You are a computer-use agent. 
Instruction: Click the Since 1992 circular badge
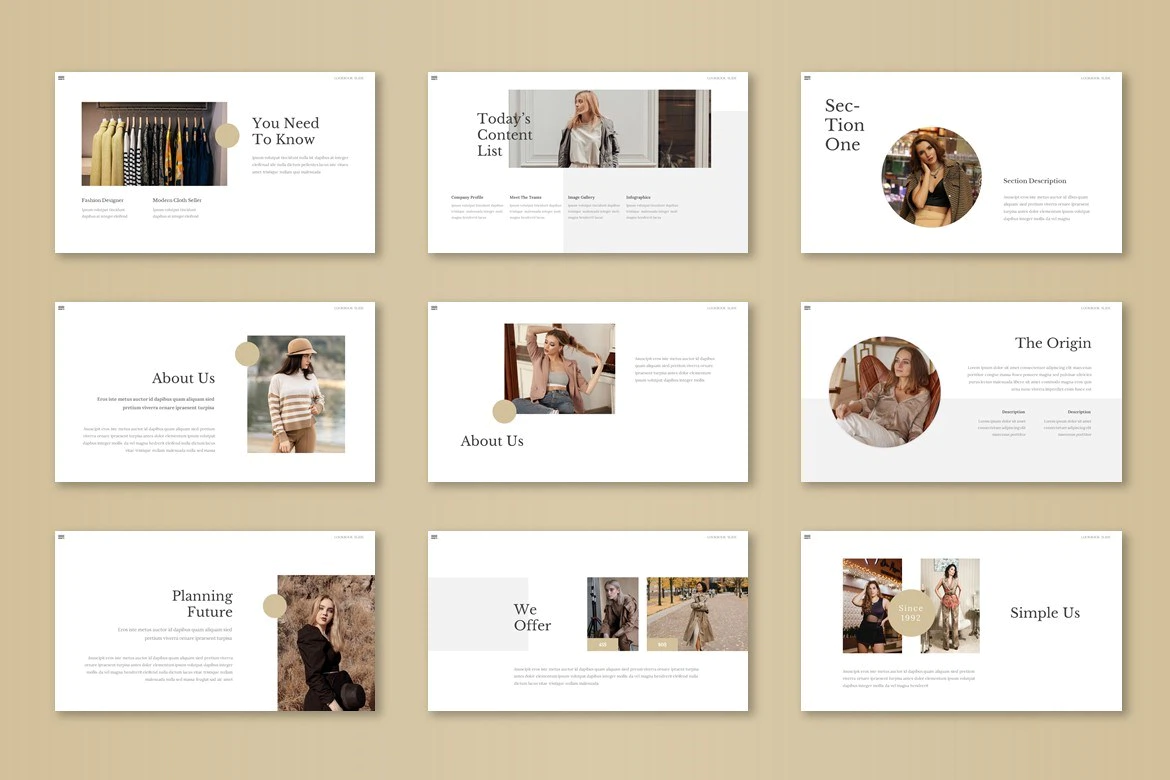(x=910, y=613)
